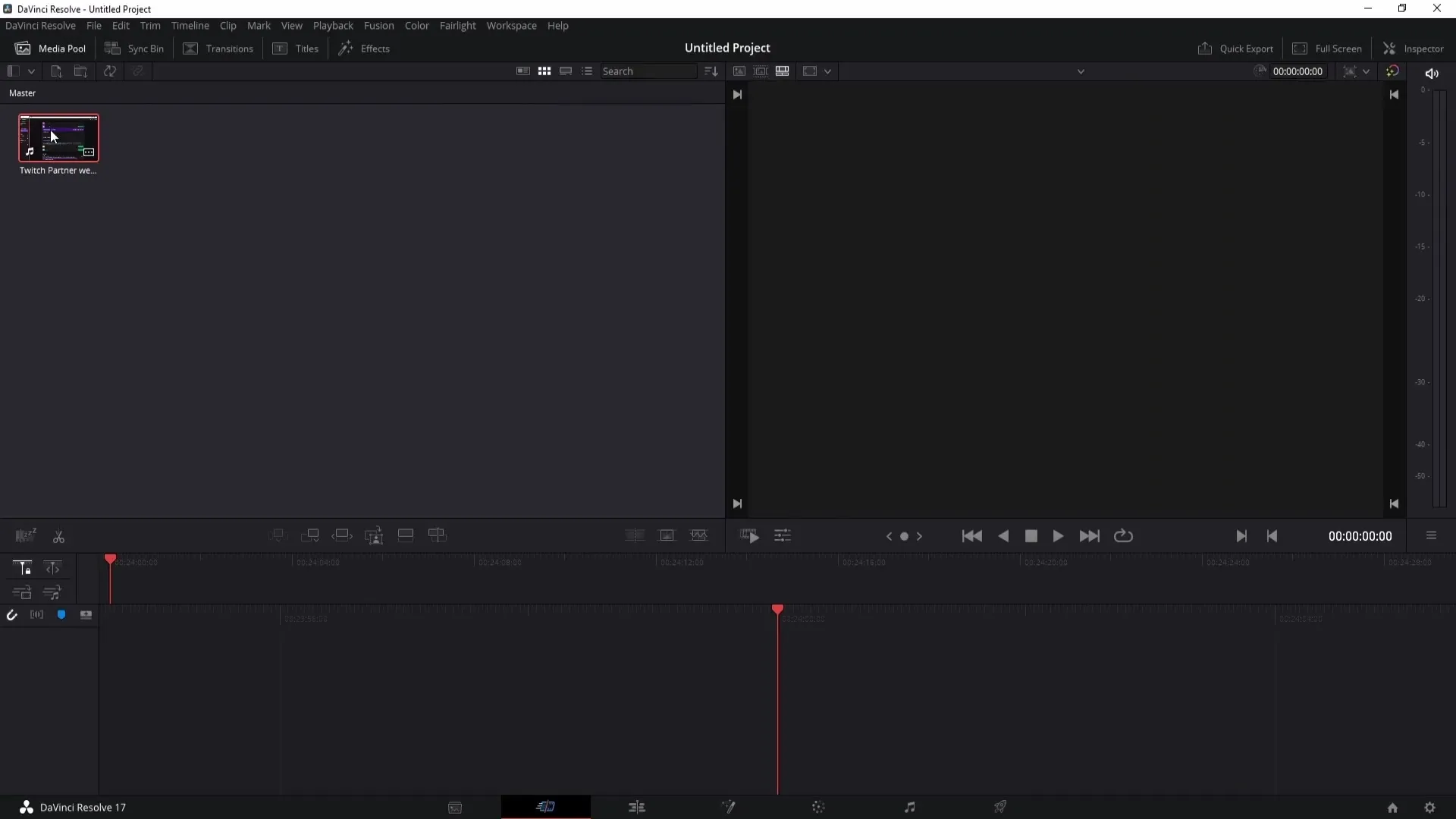Open Project Settings gear icon
The image size is (1456, 819).
(x=1429, y=808)
